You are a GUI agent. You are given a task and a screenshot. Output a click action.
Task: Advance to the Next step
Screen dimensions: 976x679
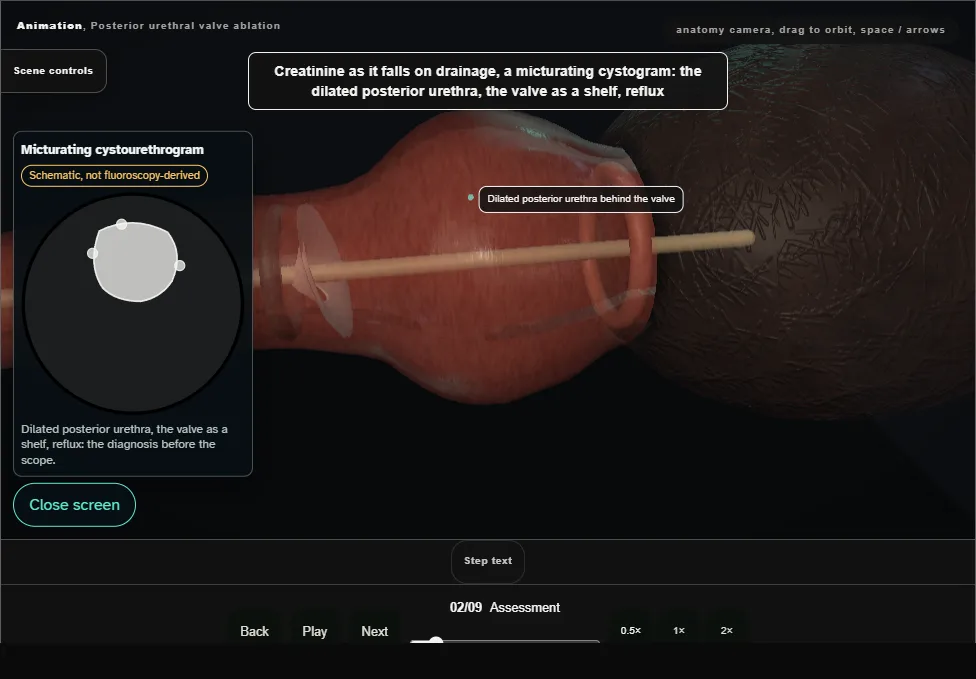[x=375, y=631]
